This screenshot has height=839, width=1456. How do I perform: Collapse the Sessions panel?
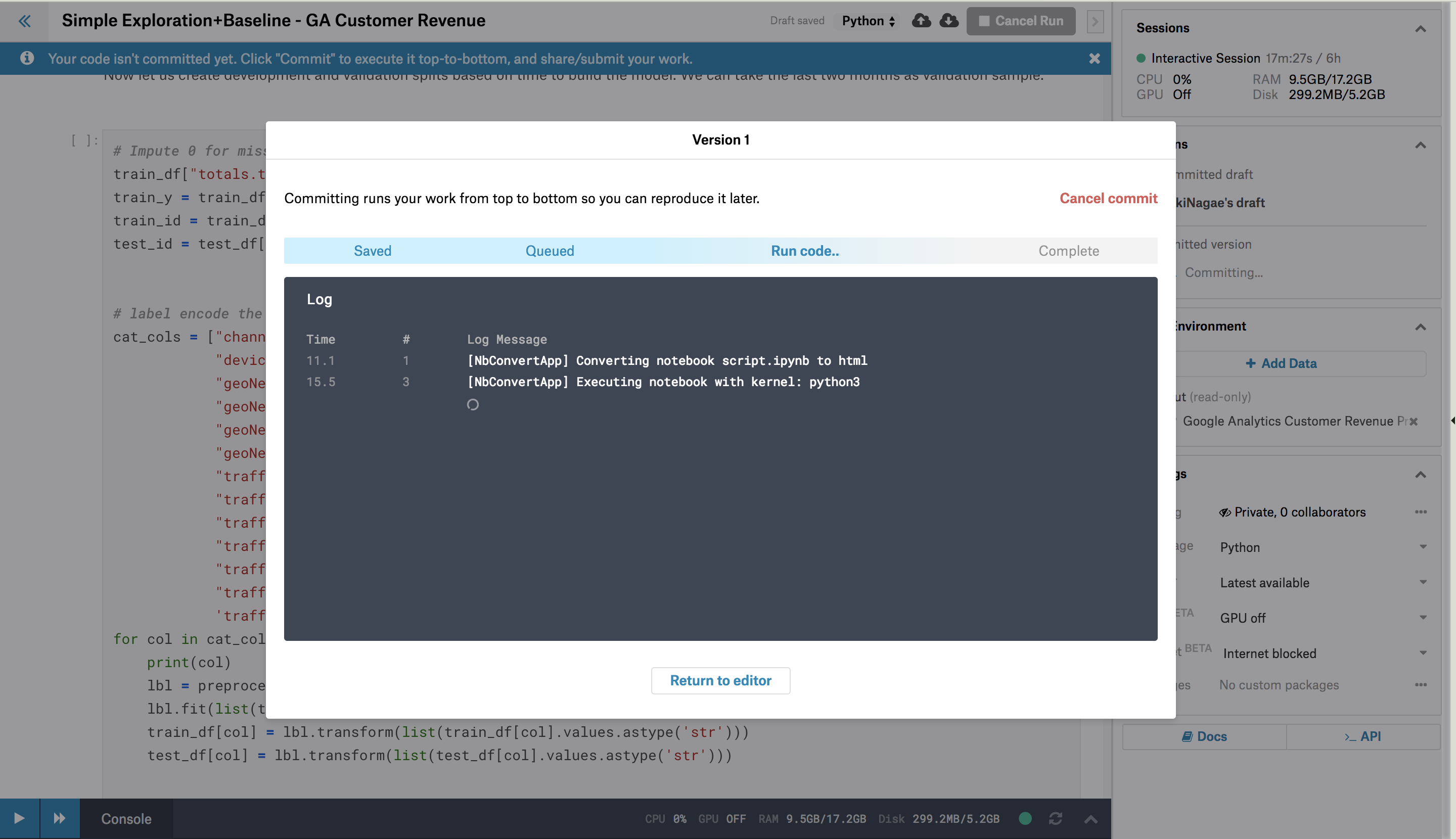point(1420,29)
